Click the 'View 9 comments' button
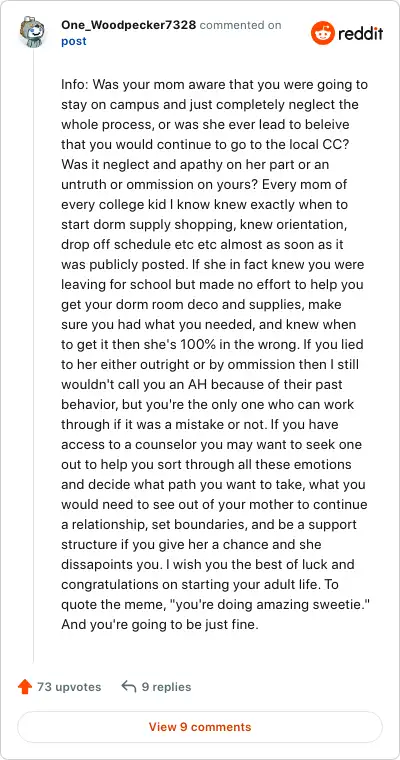 [200, 727]
